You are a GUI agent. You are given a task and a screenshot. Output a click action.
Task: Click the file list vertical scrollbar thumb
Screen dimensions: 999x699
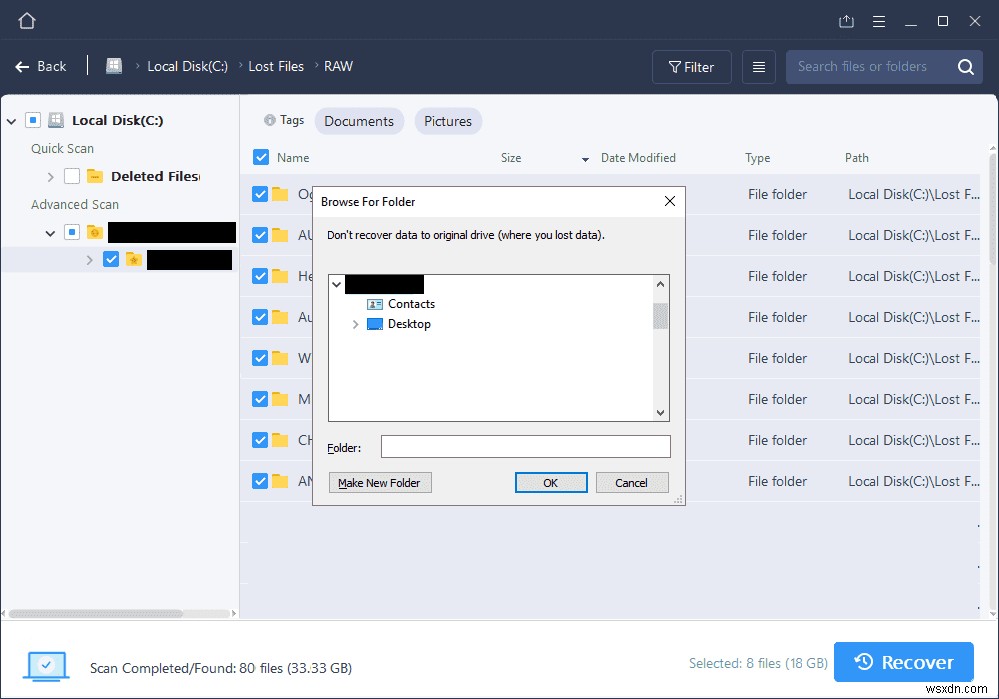point(993,207)
